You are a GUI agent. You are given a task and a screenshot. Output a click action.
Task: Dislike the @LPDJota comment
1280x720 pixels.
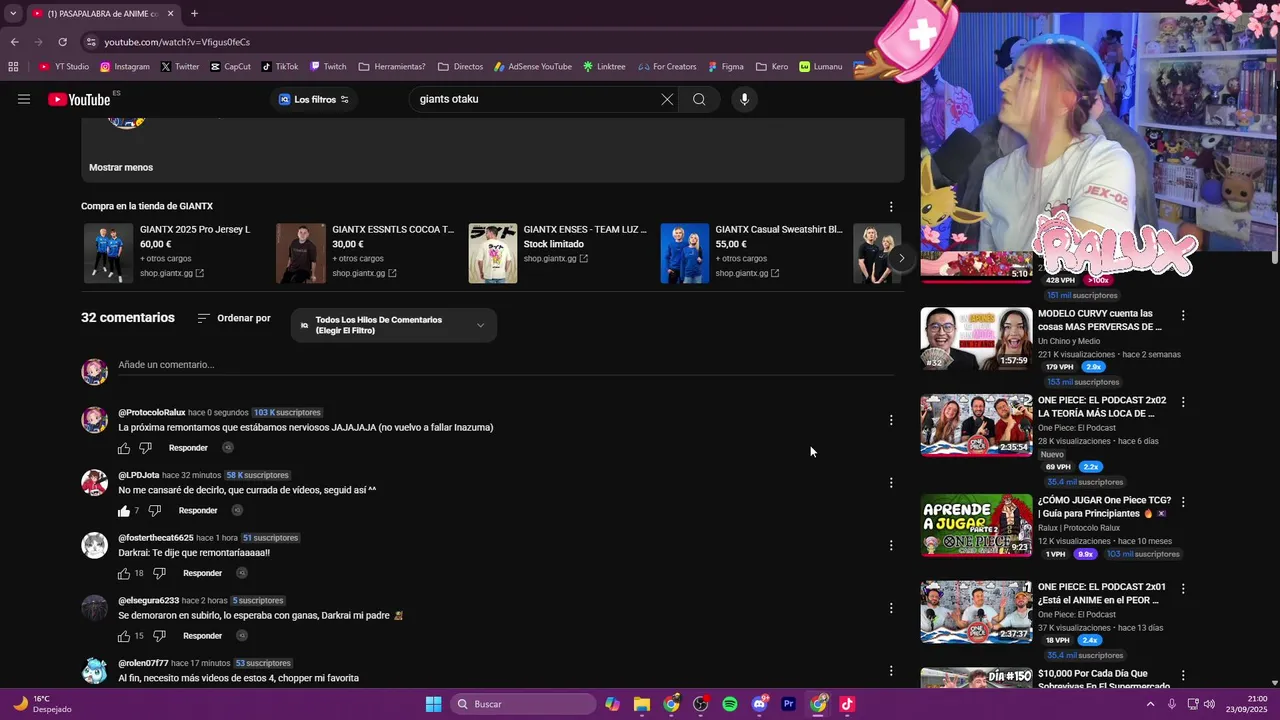point(155,511)
